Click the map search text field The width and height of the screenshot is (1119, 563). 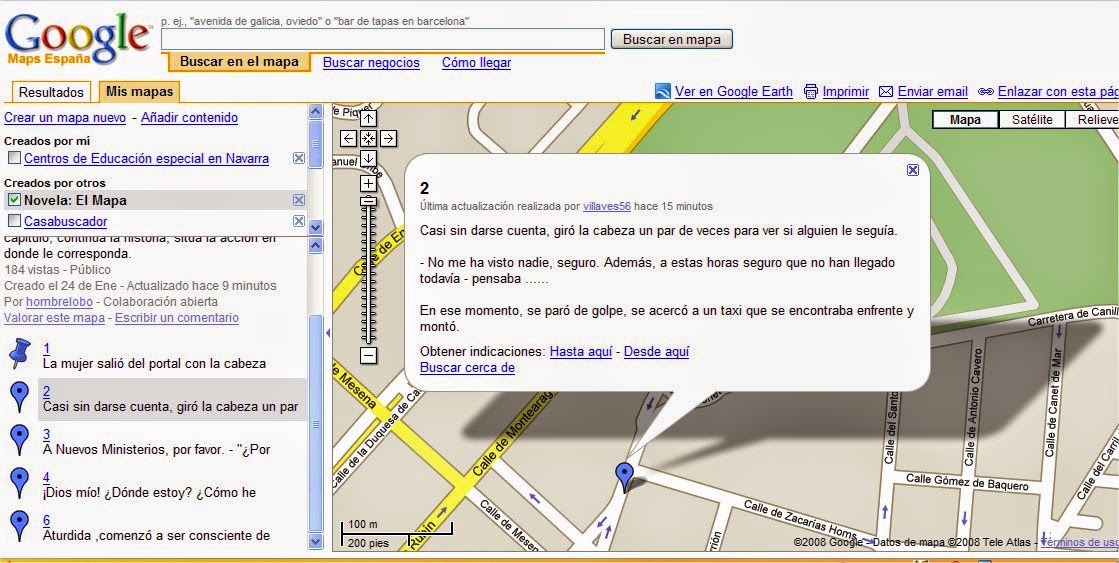(x=383, y=39)
